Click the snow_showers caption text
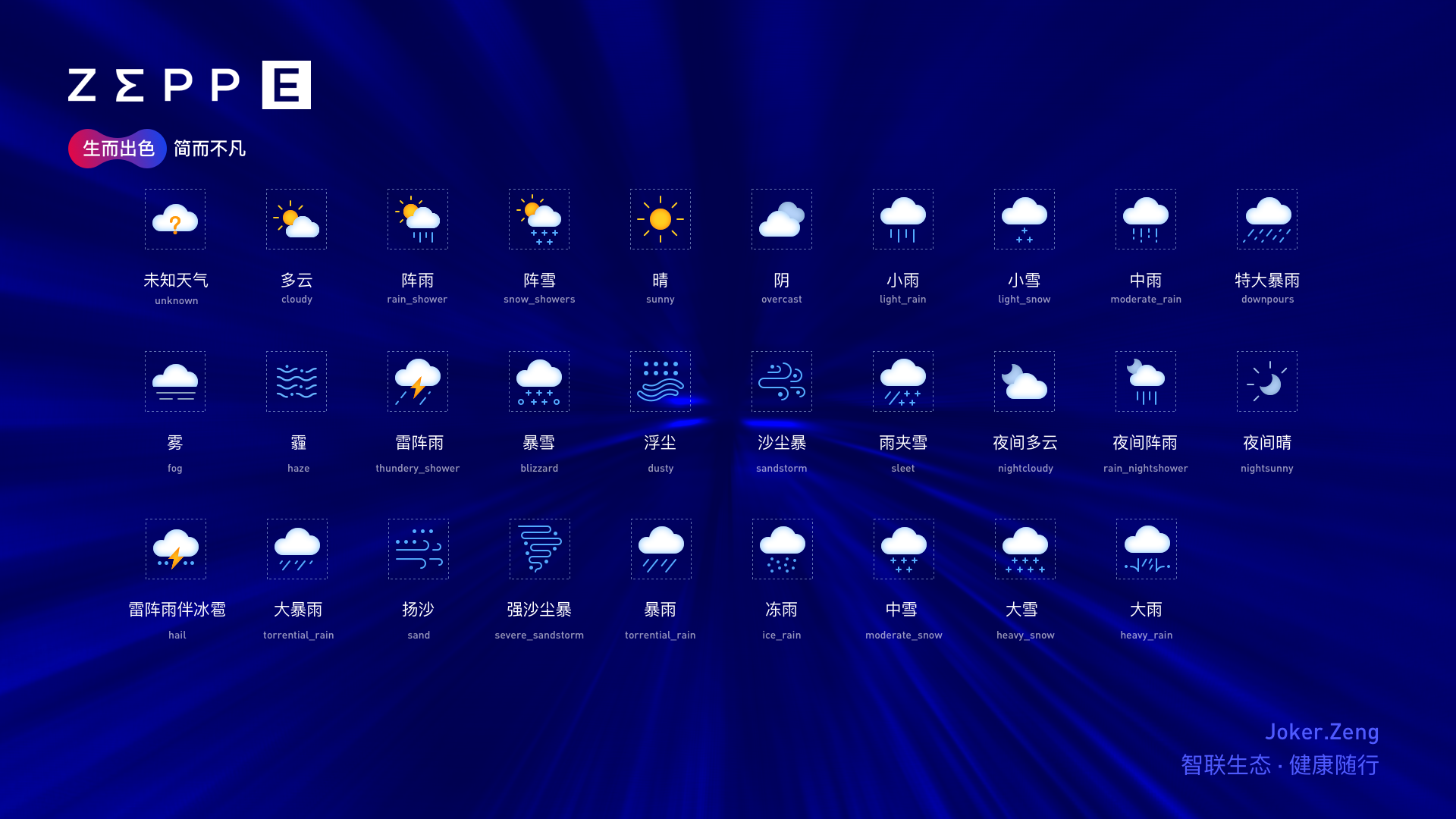The width and height of the screenshot is (1456, 819). point(539,300)
